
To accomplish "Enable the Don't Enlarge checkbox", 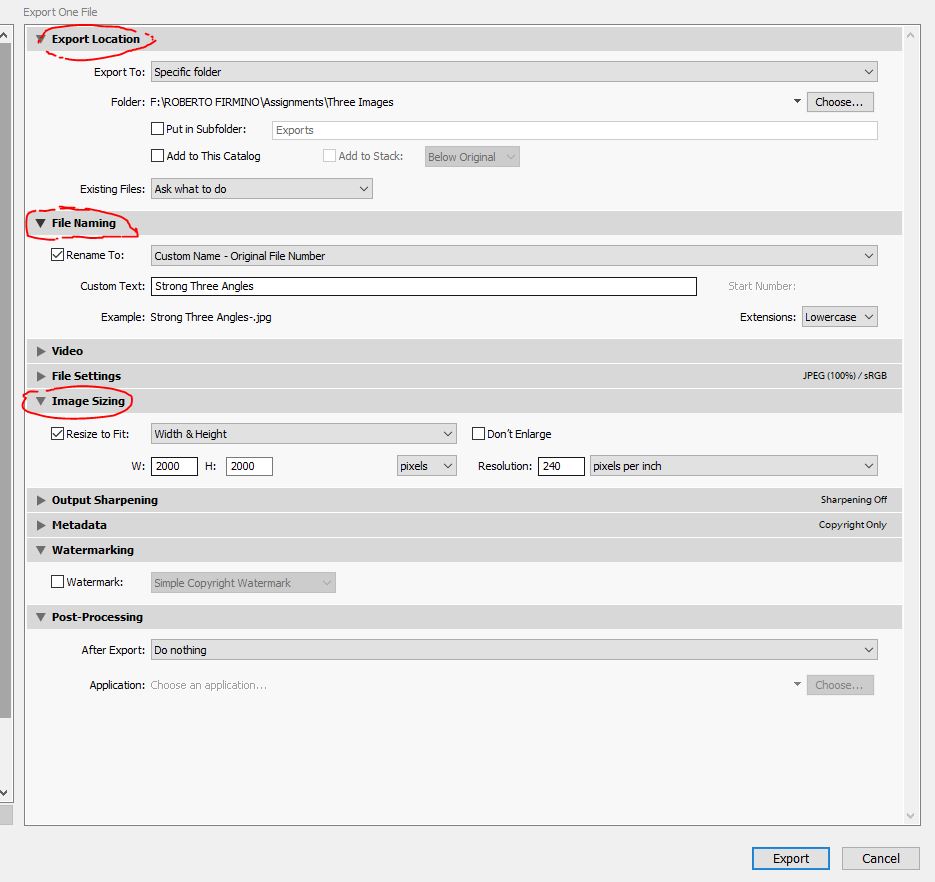I will [478, 434].
